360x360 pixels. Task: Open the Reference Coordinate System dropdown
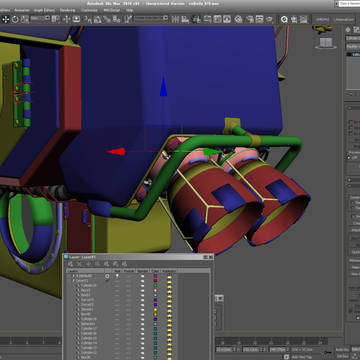40,19
